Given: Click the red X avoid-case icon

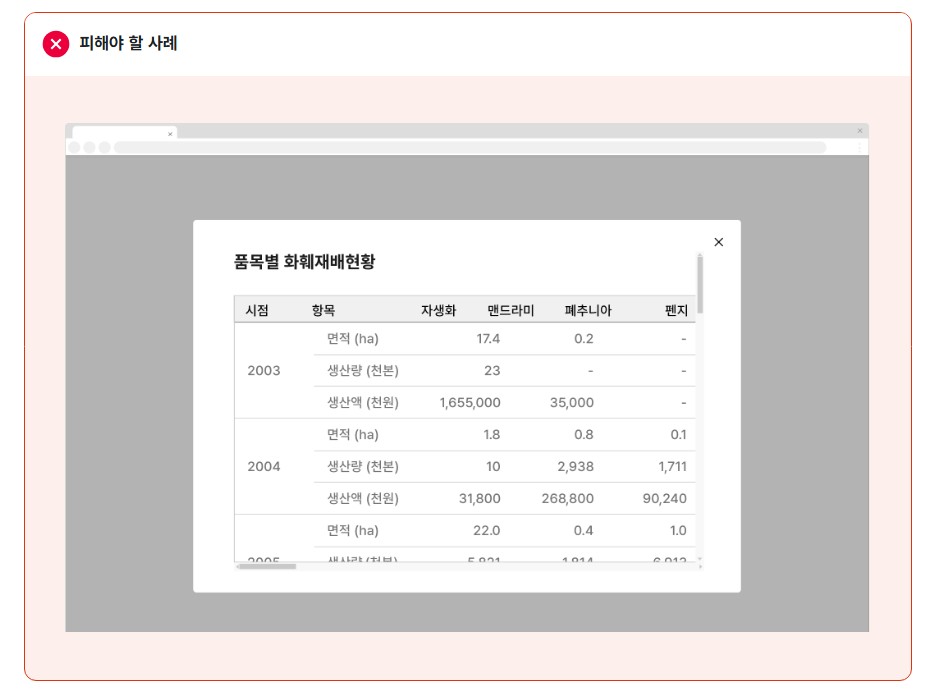Looking at the screenshot, I should click(x=56, y=44).
